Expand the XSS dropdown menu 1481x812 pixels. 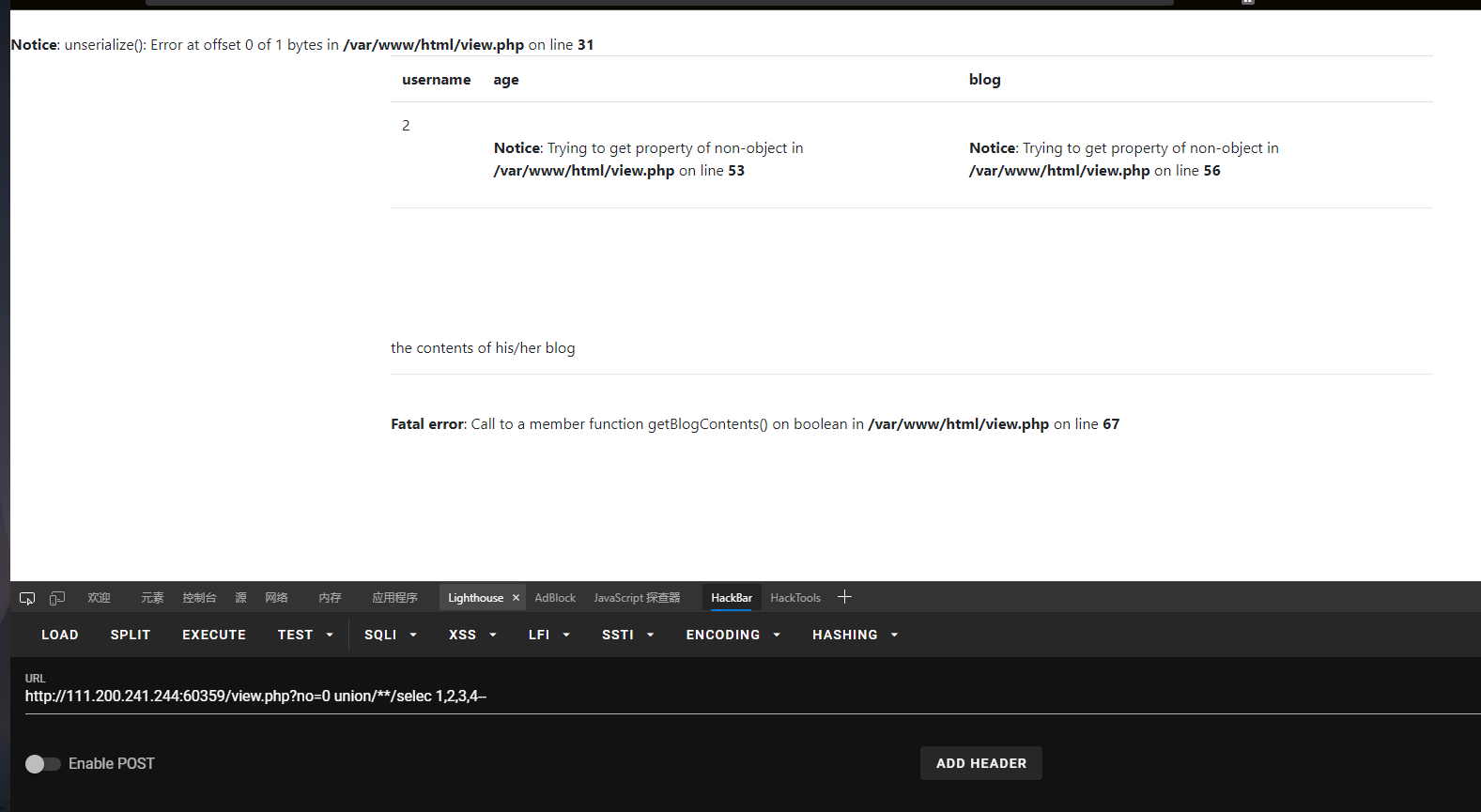click(472, 635)
